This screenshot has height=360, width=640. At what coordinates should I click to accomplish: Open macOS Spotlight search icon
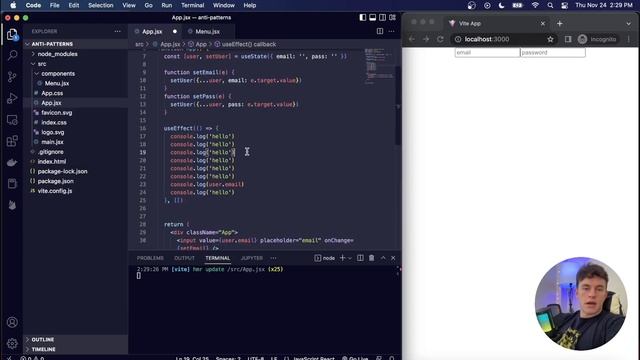pyautogui.click(x=550, y=5)
